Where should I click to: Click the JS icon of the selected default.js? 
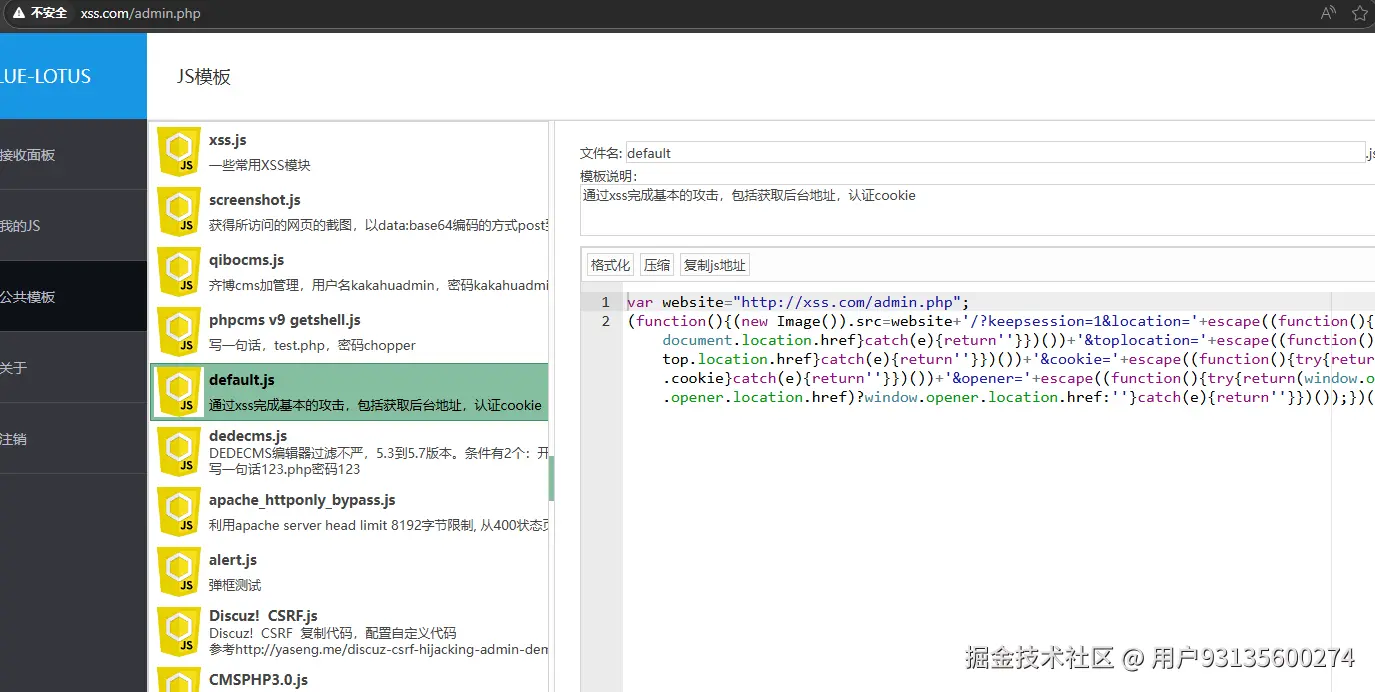pyautogui.click(x=179, y=392)
